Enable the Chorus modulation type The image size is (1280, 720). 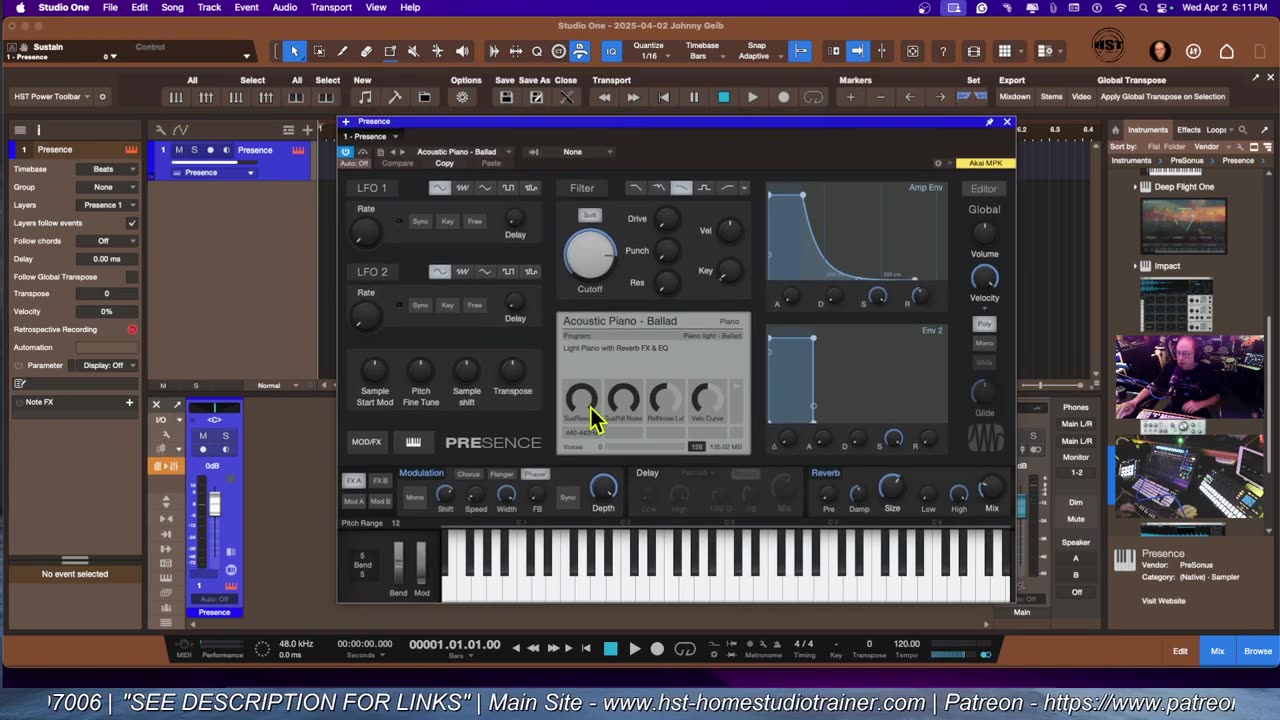tap(469, 474)
